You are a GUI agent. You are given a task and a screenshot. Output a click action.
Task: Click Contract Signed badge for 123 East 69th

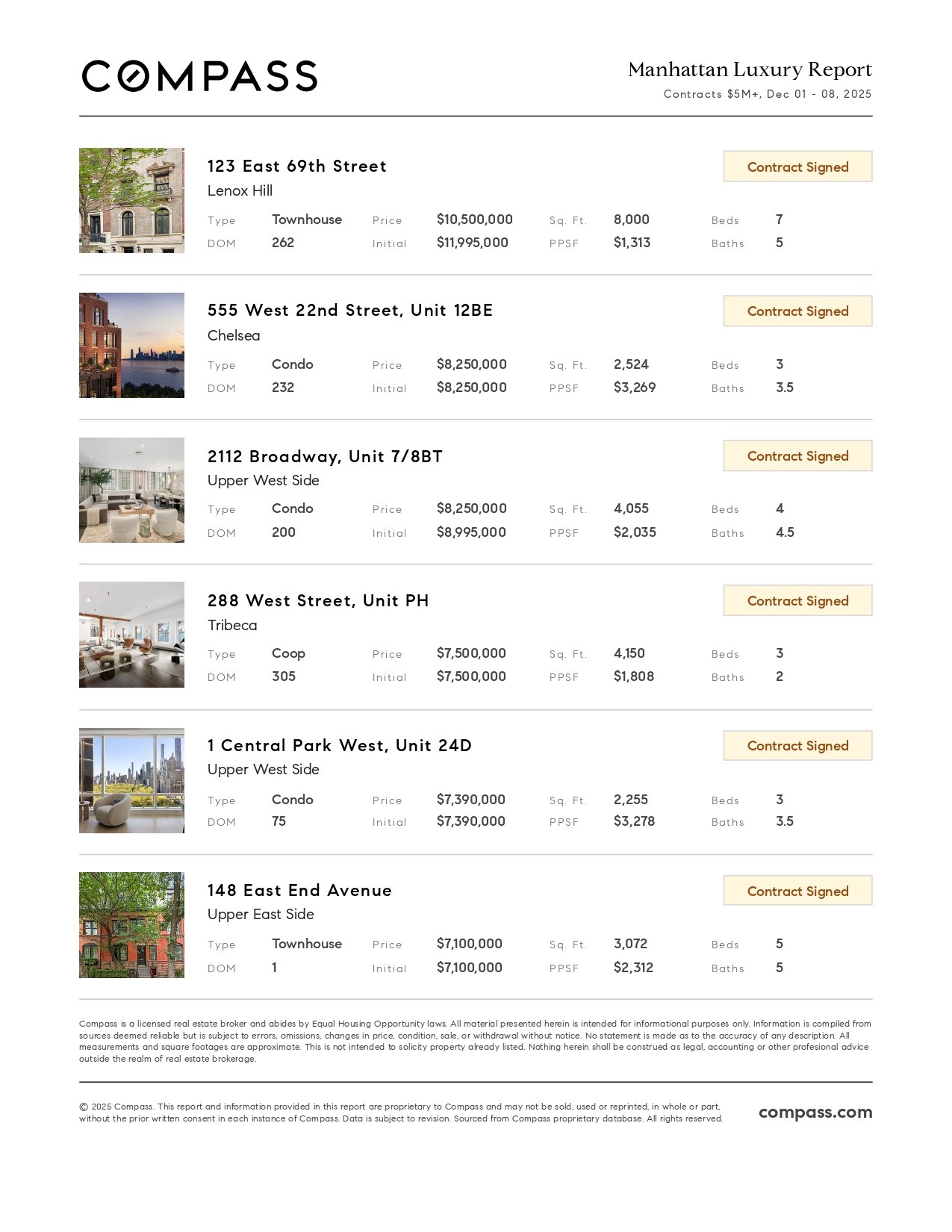coord(797,167)
